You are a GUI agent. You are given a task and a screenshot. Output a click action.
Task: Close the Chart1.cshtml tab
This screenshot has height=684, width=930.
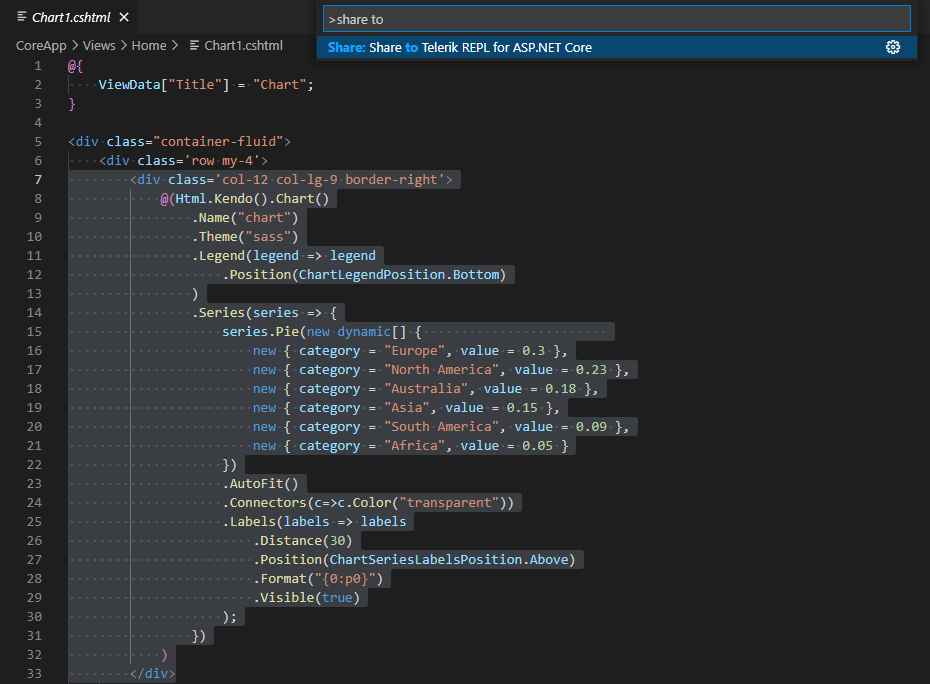pos(124,16)
